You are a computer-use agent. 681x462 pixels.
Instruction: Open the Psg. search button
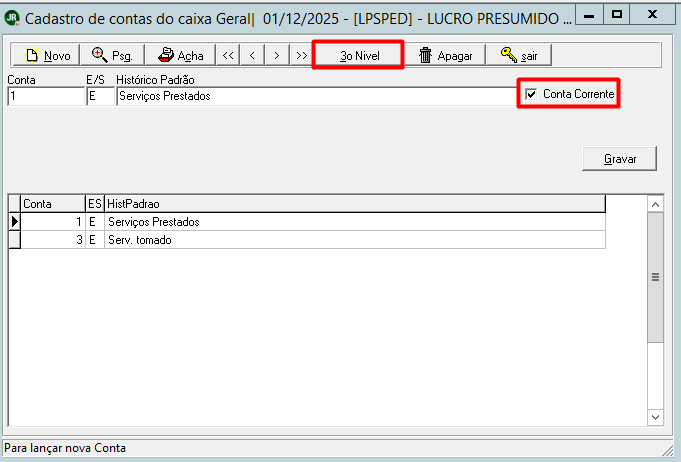(112, 55)
